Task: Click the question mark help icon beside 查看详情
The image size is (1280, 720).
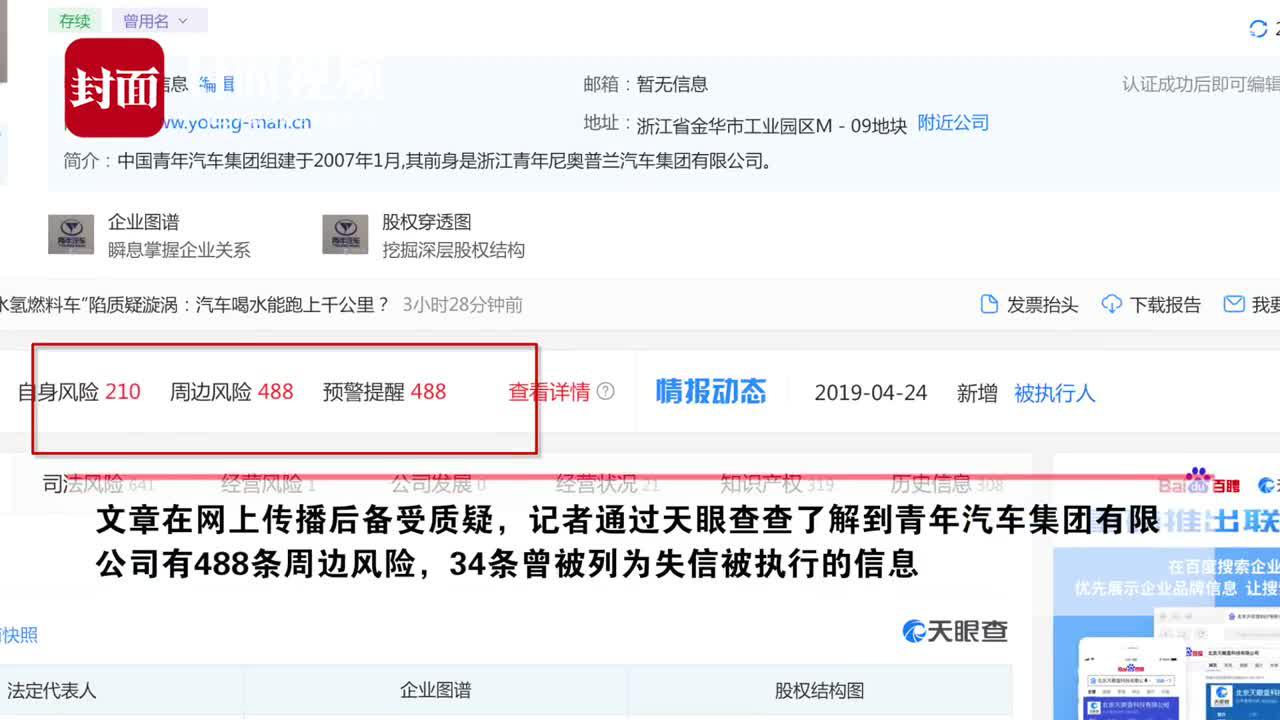Action: (605, 391)
